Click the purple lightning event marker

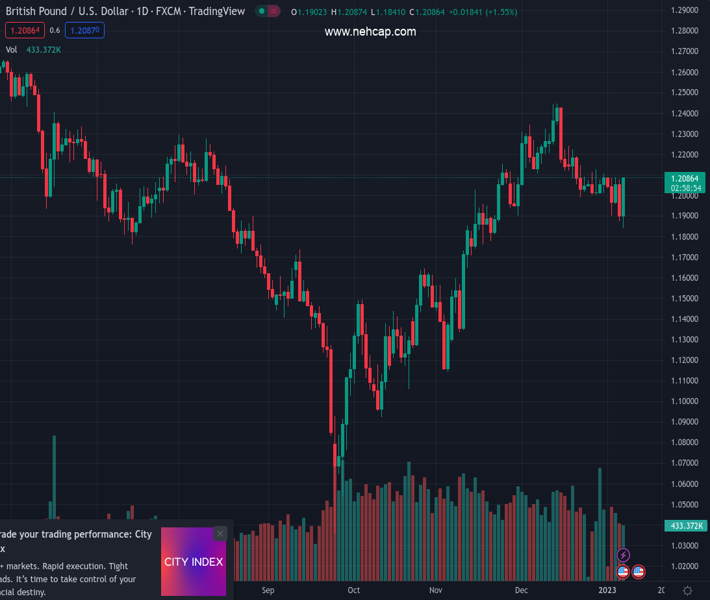pos(624,555)
